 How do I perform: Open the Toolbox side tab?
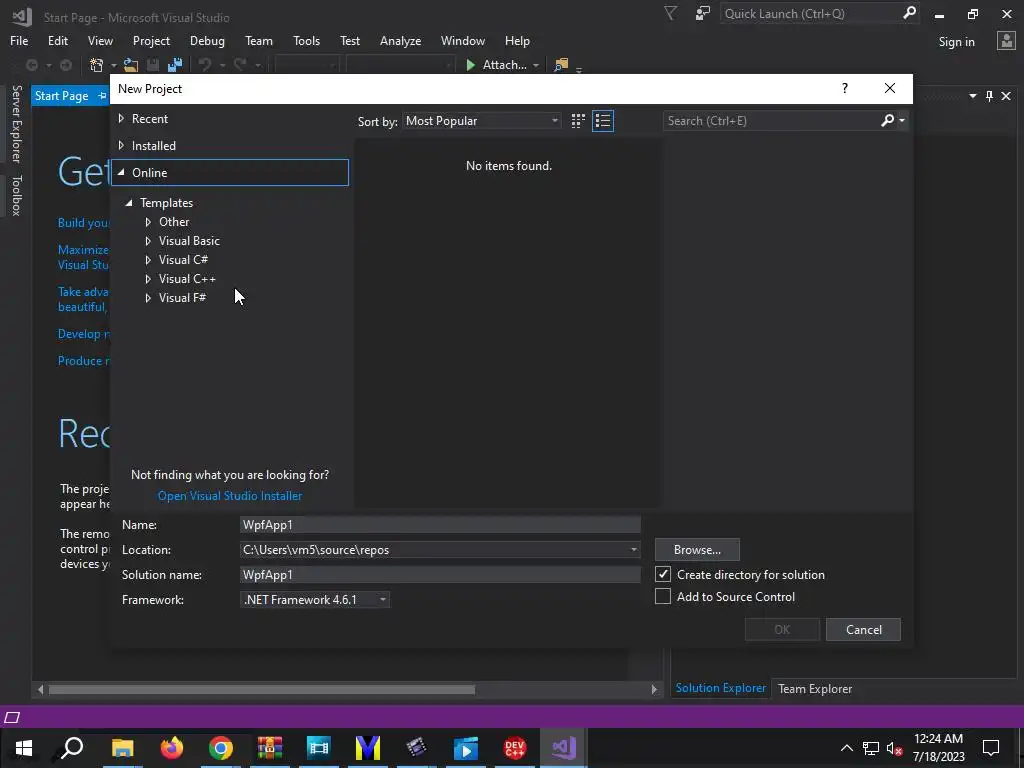tap(16, 195)
